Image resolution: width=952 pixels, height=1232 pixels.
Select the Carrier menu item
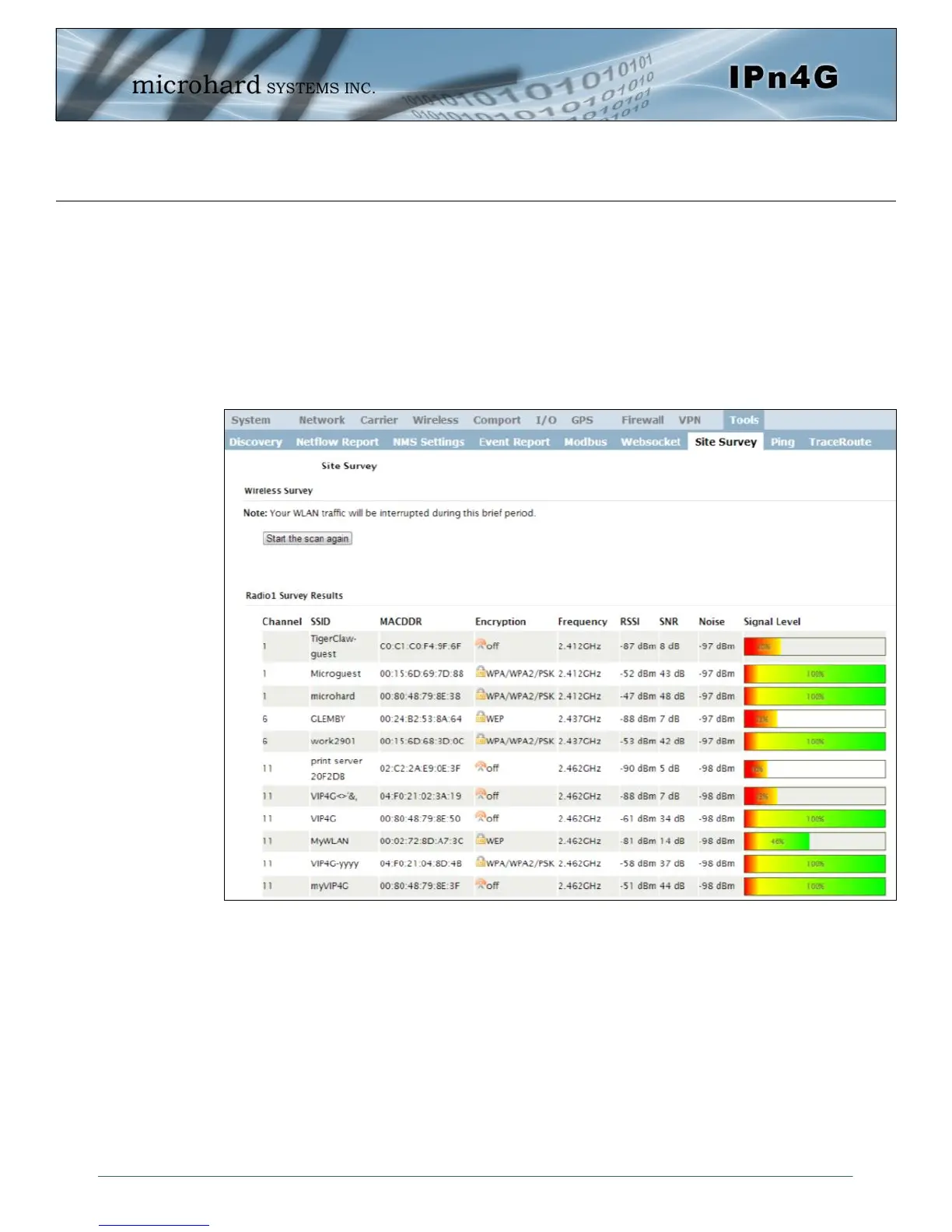(x=379, y=420)
